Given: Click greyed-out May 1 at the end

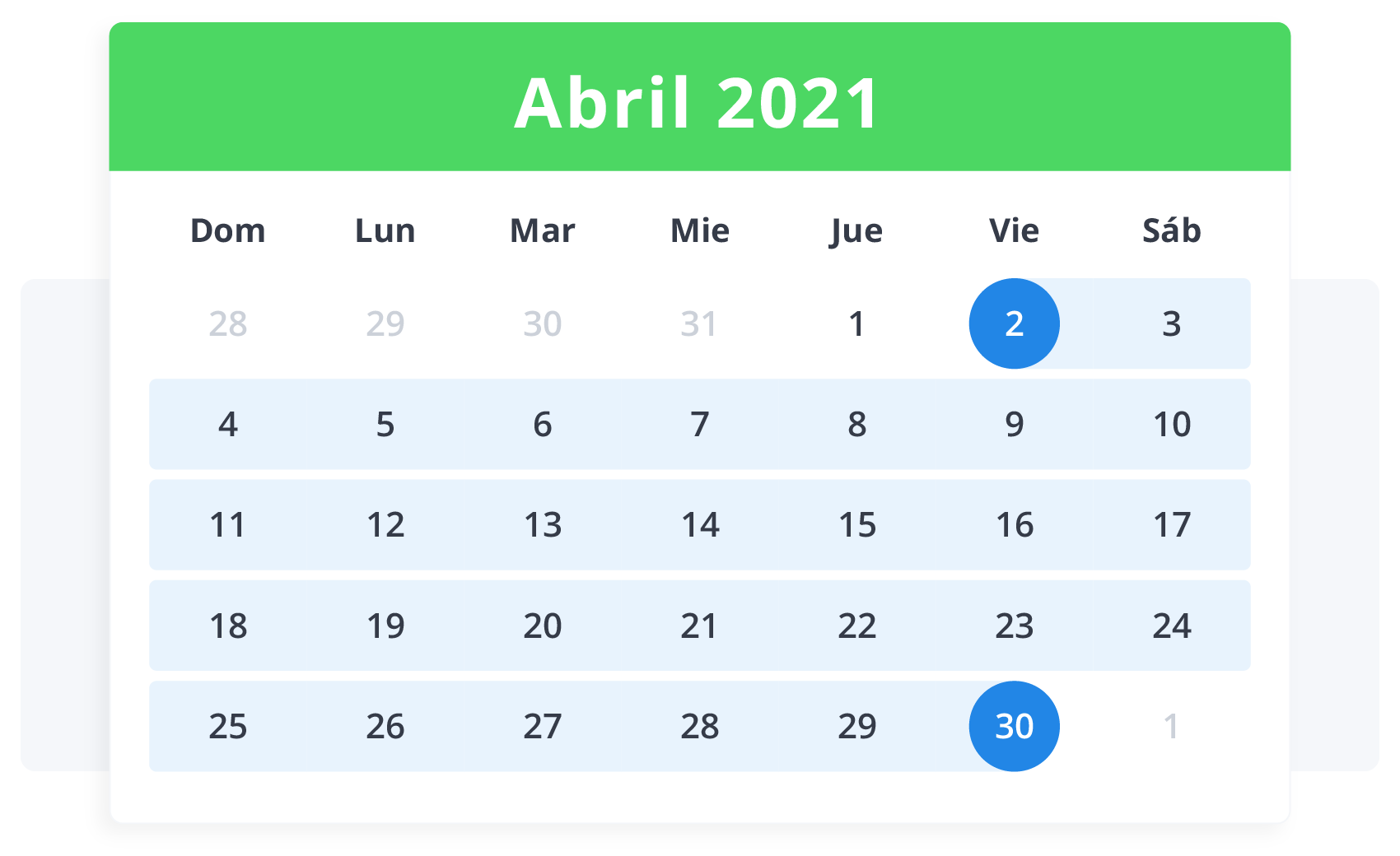Looking at the screenshot, I should click(x=1171, y=726).
